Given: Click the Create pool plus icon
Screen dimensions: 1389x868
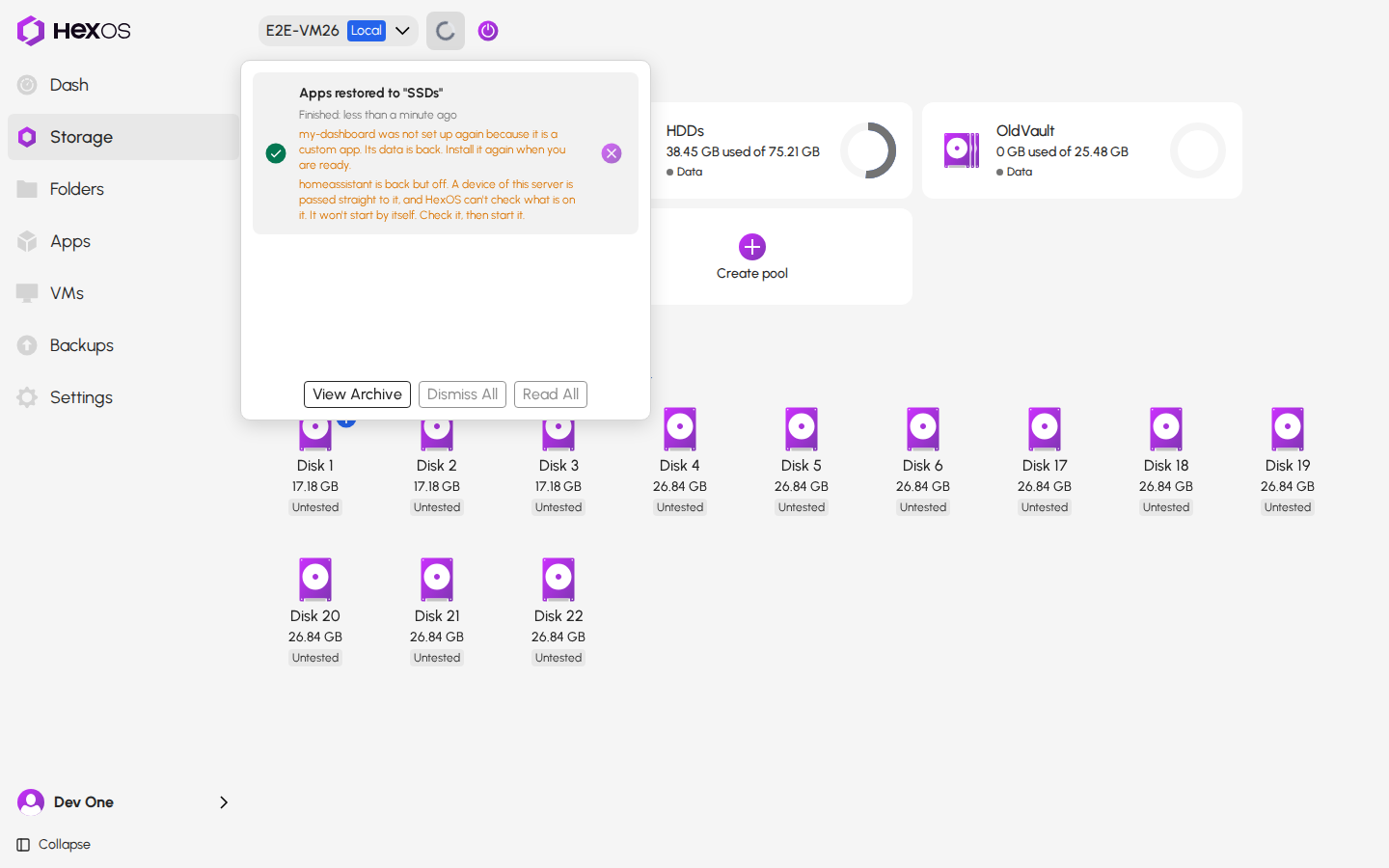Looking at the screenshot, I should (x=752, y=247).
